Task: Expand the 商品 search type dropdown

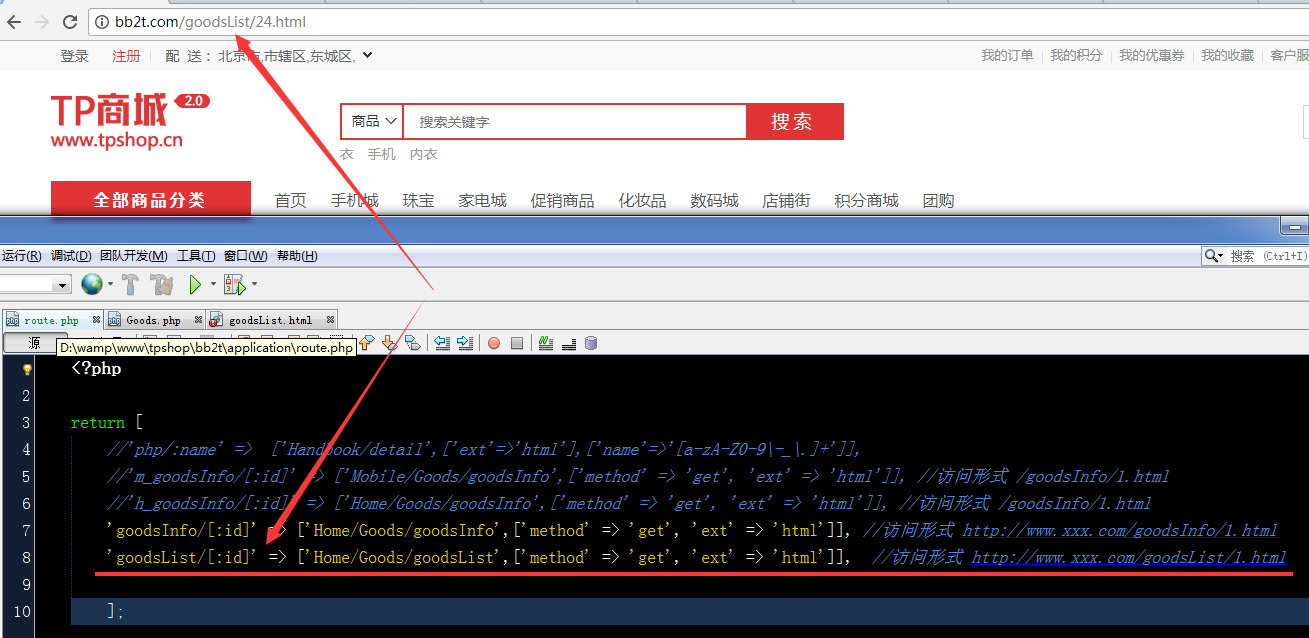Action: (x=372, y=122)
